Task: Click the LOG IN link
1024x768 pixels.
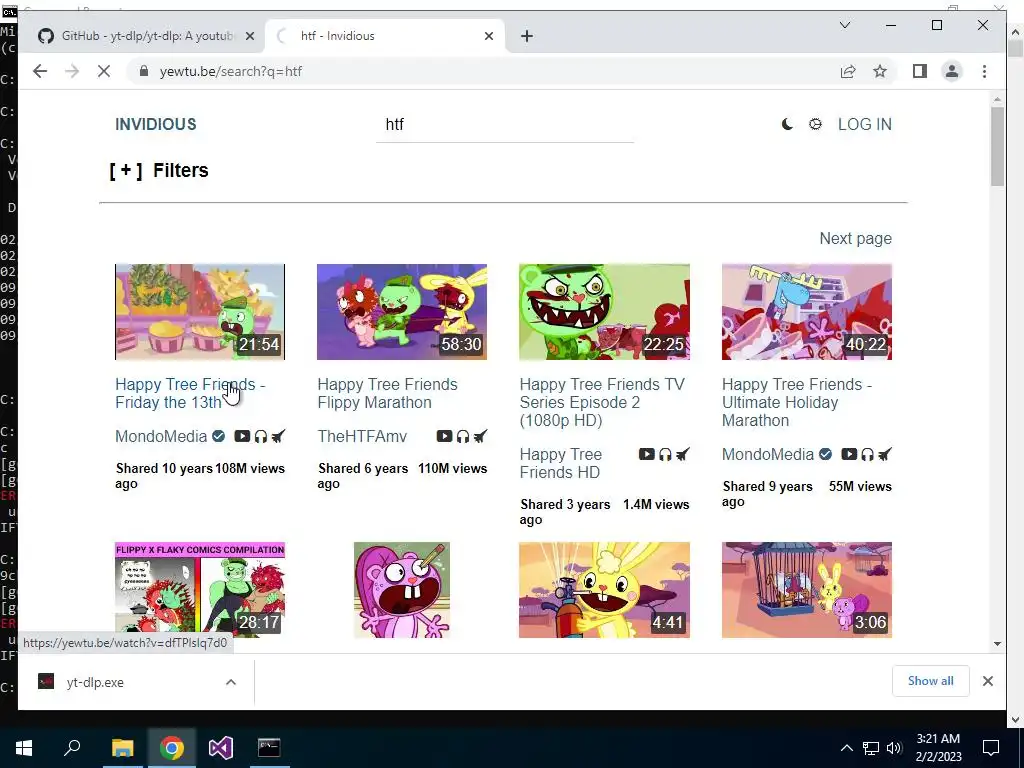Action: pos(865,124)
